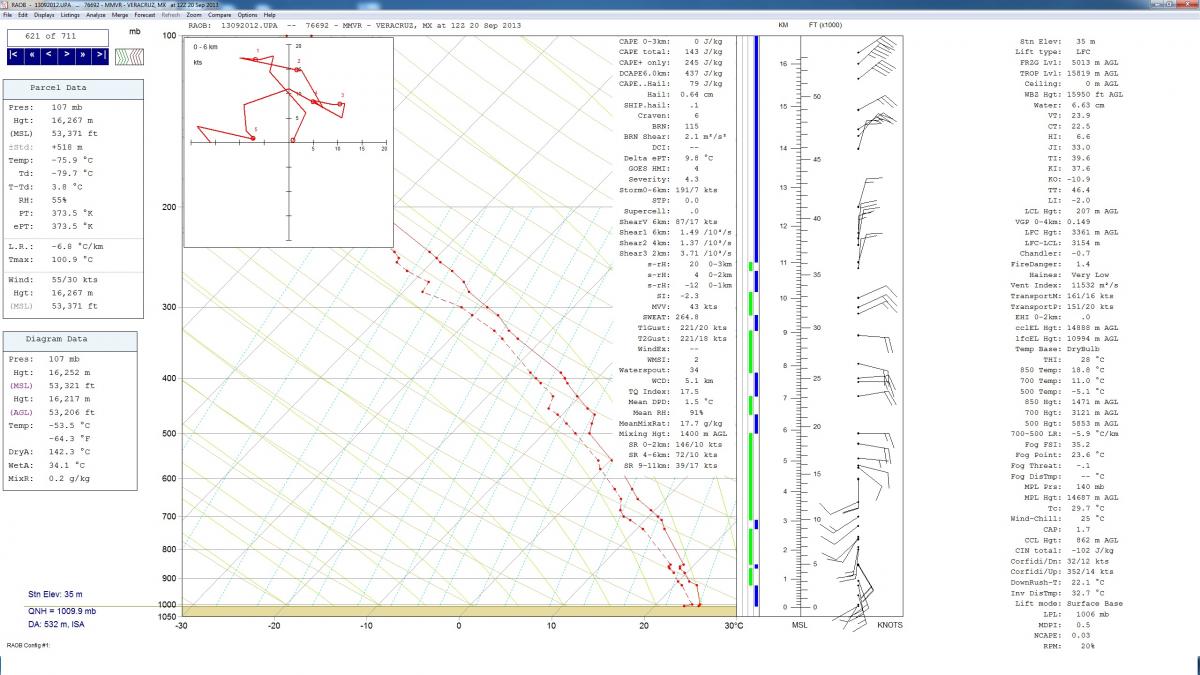
Task: Go to the previous sounding with < button
Action: point(50,55)
